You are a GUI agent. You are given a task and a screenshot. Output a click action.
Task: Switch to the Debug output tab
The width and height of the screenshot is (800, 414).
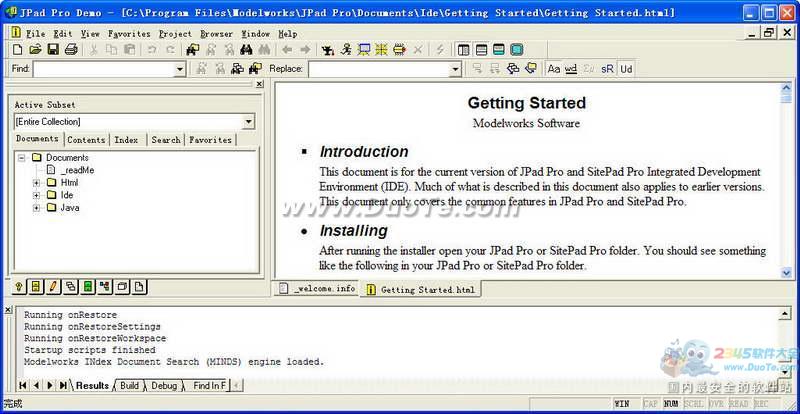(164, 385)
